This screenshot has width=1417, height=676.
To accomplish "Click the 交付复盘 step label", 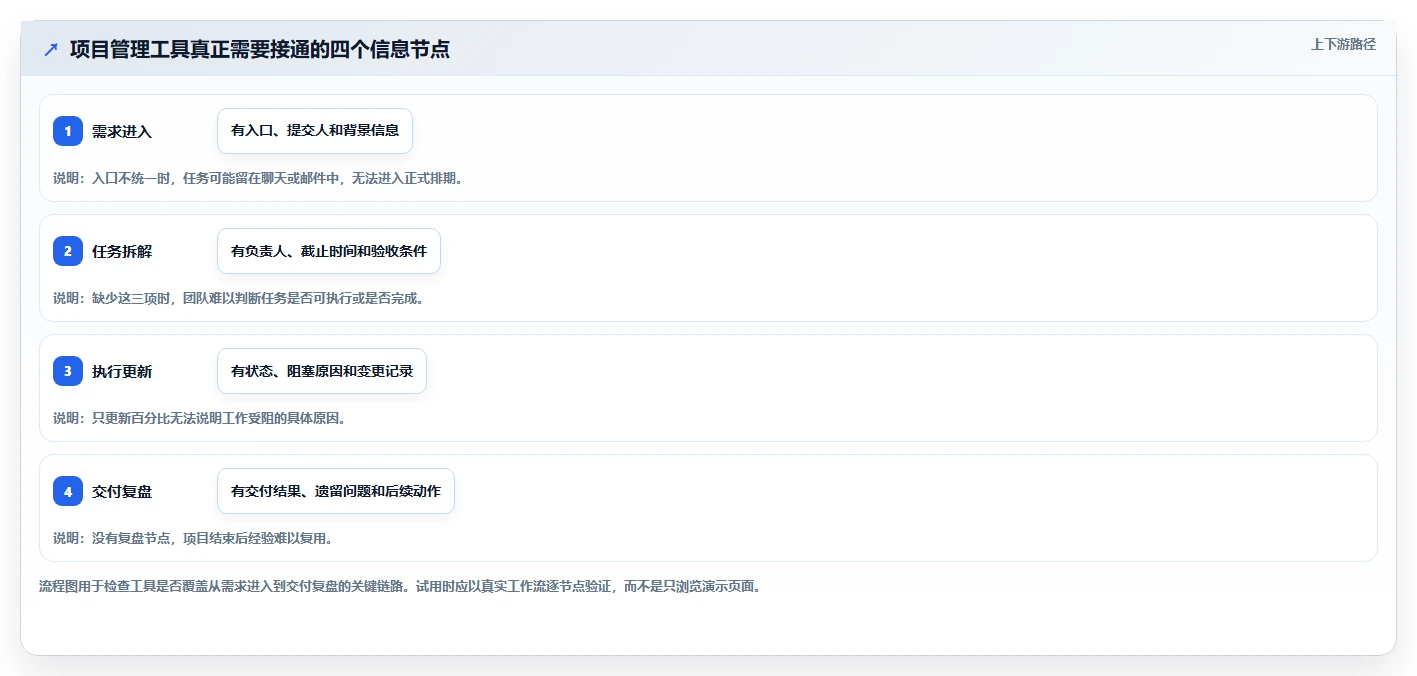I will pyautogui.click(x=122, y=491).
